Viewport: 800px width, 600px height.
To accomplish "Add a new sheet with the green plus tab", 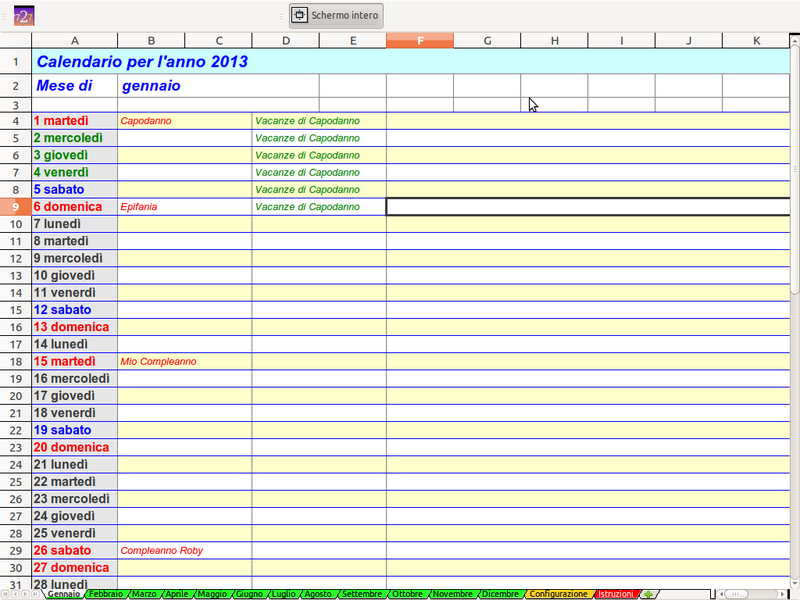I will [x=648, y=594].
